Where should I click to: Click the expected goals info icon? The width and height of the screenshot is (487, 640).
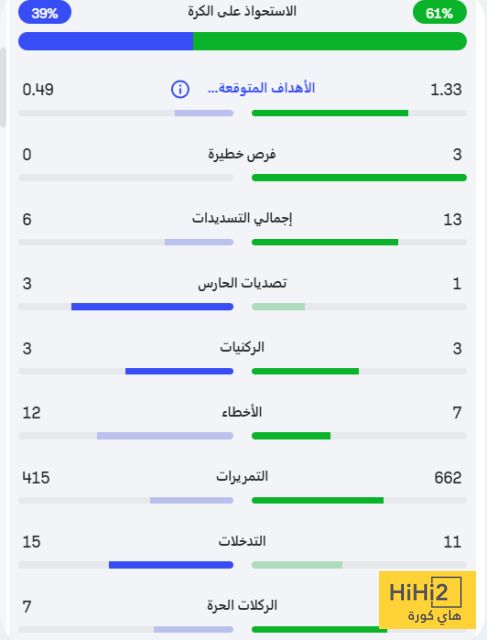[x=180, y=89]
